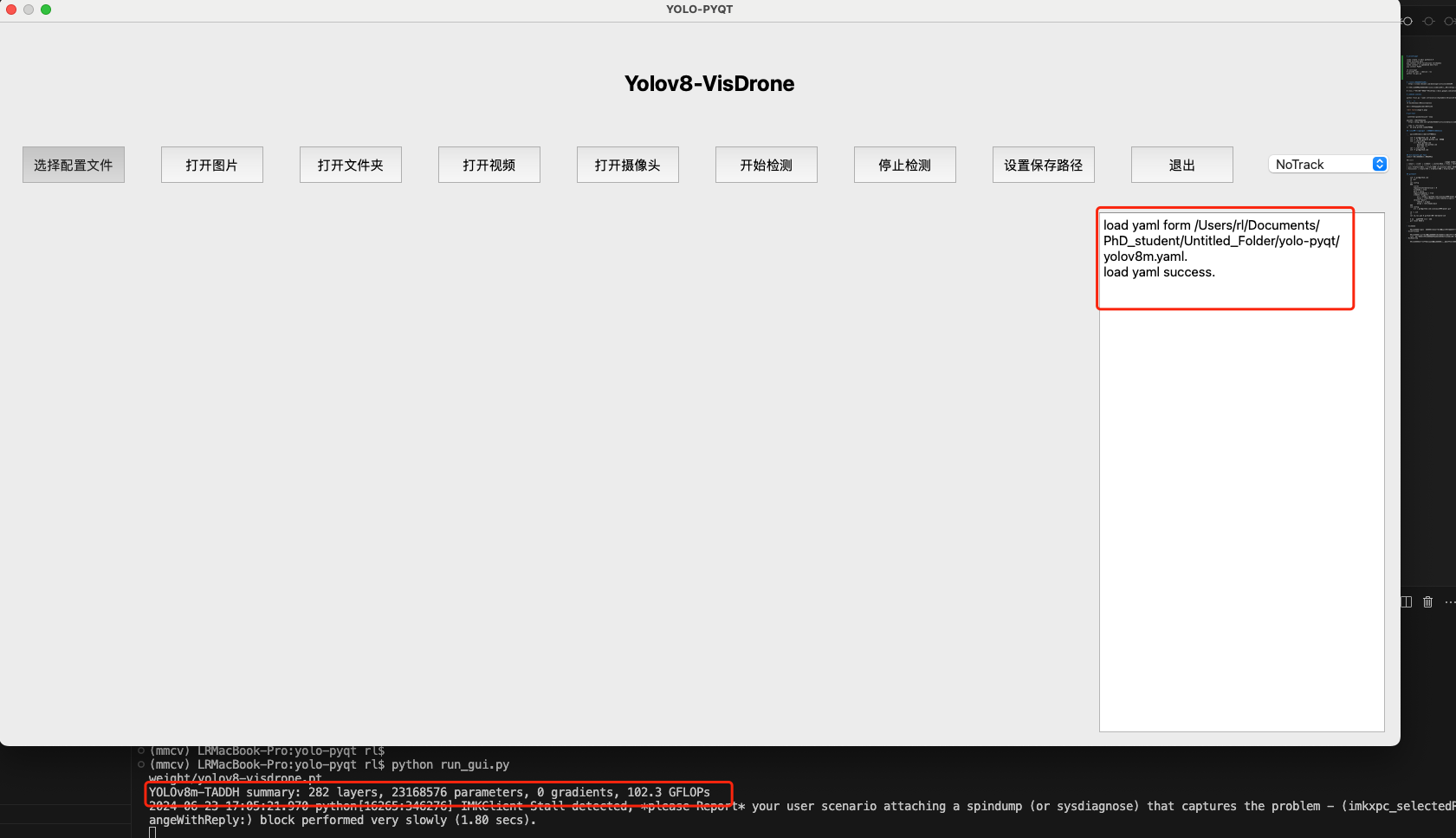The height and width of the screenshot is (838, 1456).
Task: Set the save path with 设置保存路径
Action: pos(1044,165)
